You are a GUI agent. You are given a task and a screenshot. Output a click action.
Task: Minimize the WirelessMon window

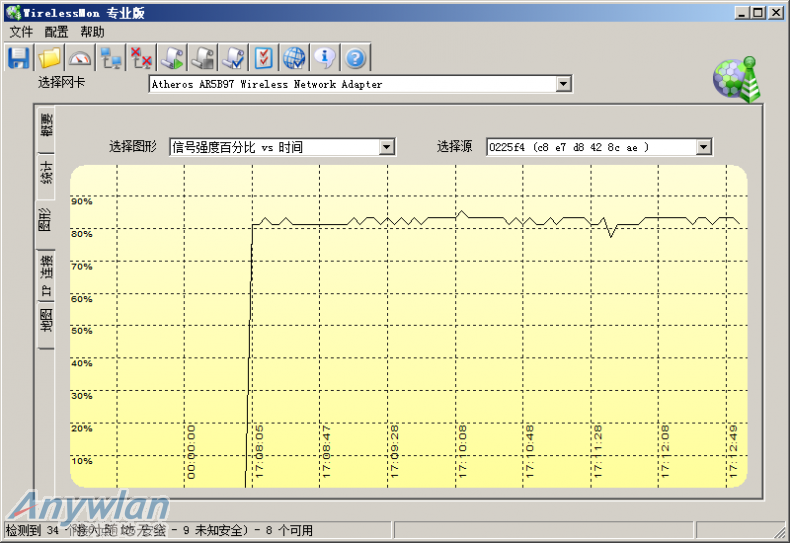(x=741, y=13)
